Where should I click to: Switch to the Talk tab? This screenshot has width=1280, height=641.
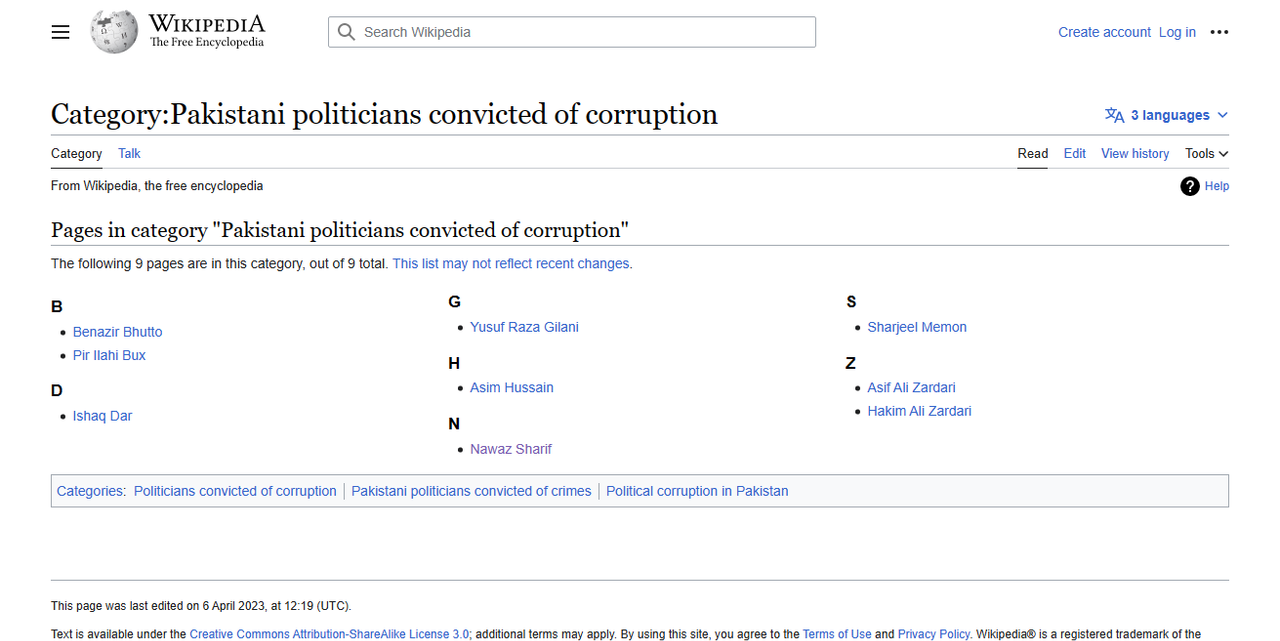click(x=129, y=153)
